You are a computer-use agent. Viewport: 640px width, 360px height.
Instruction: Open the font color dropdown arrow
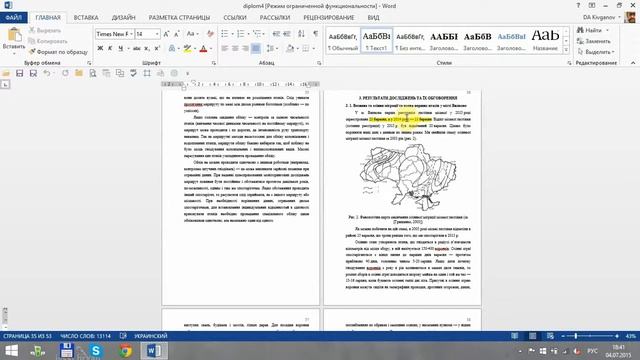[211, 49]
